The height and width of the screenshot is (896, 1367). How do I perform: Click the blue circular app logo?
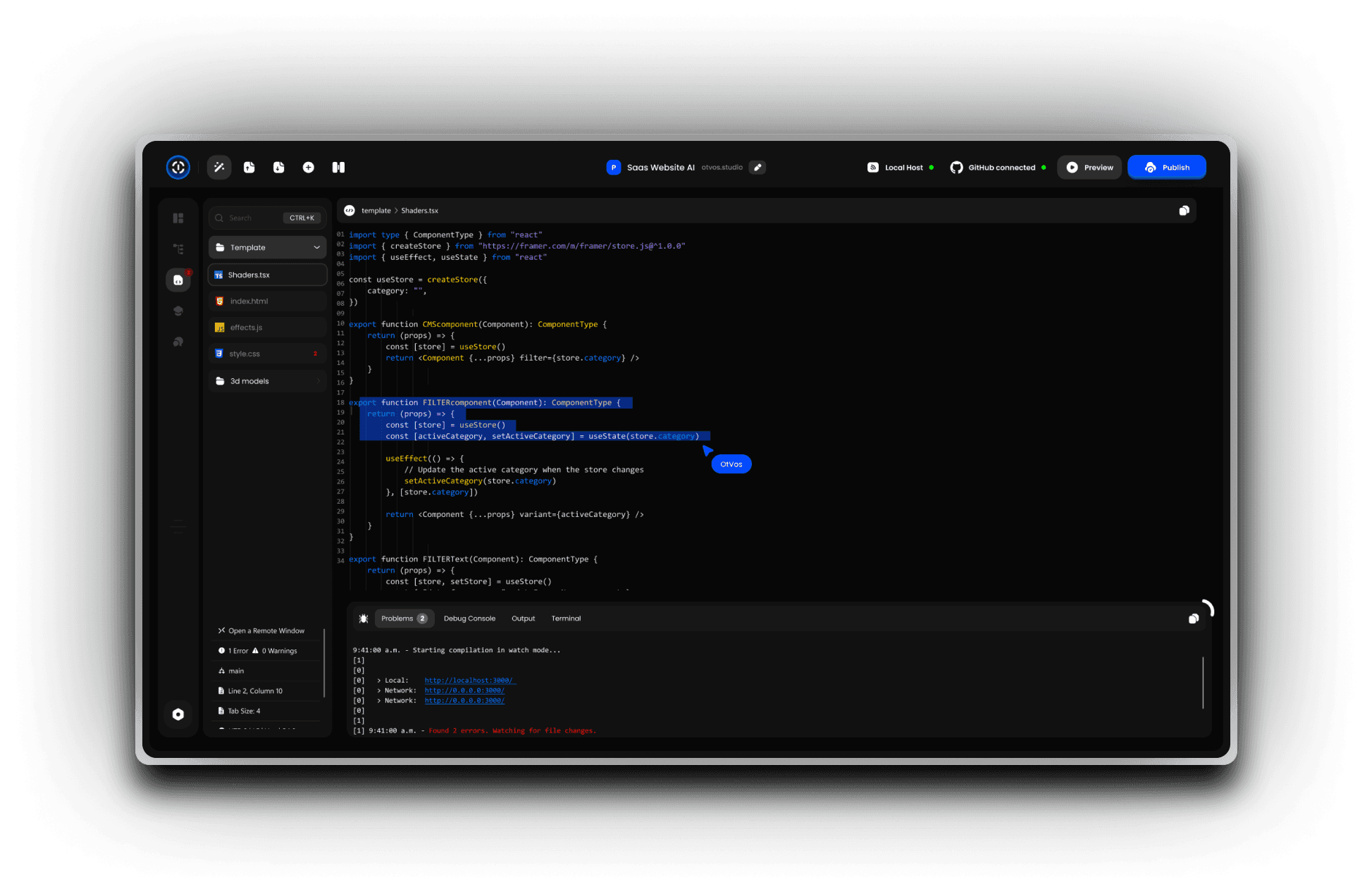178,168
